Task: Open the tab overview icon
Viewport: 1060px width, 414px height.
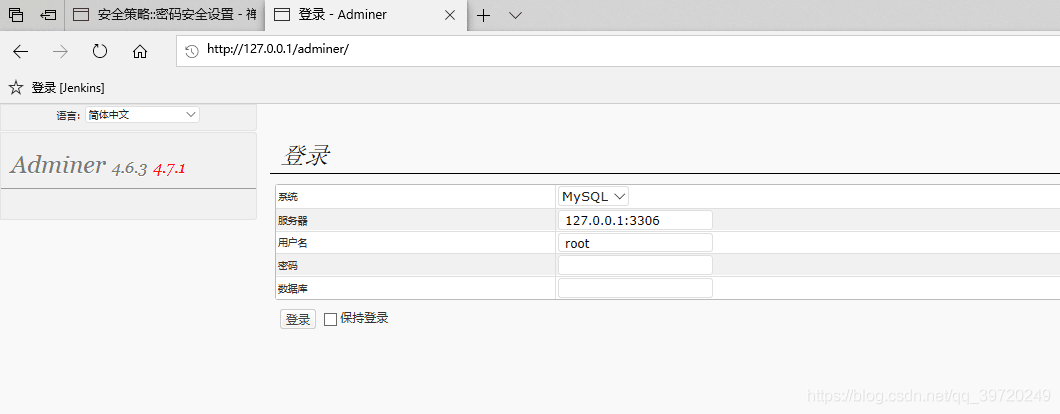Action: (x=16, y=14)
